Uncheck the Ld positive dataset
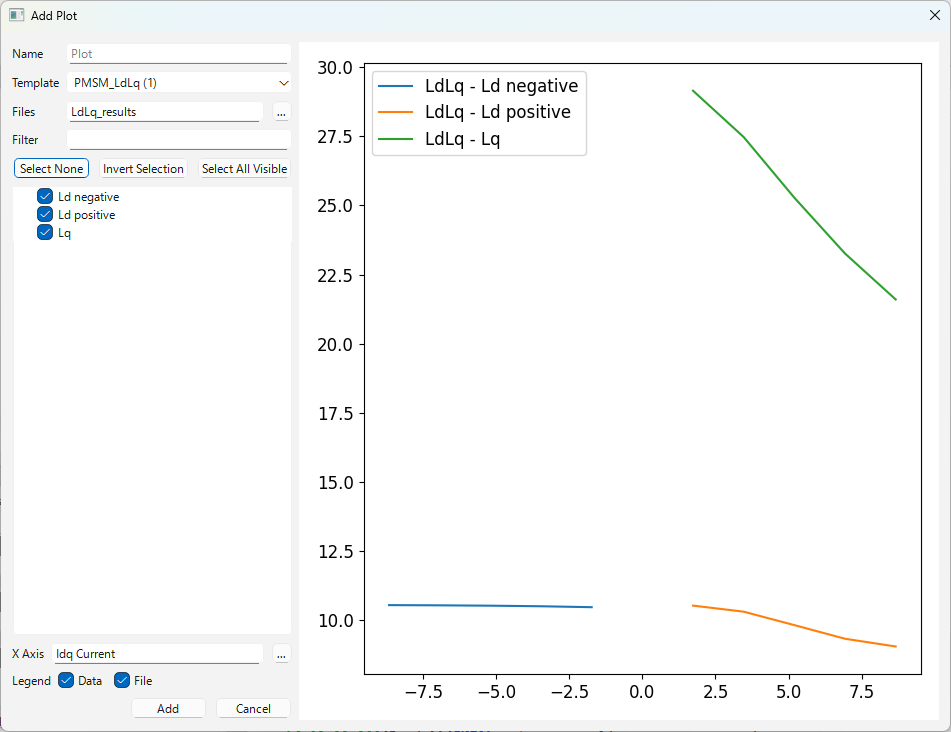The width and height of the screenshot is (951, 732). tap(44, 214)
